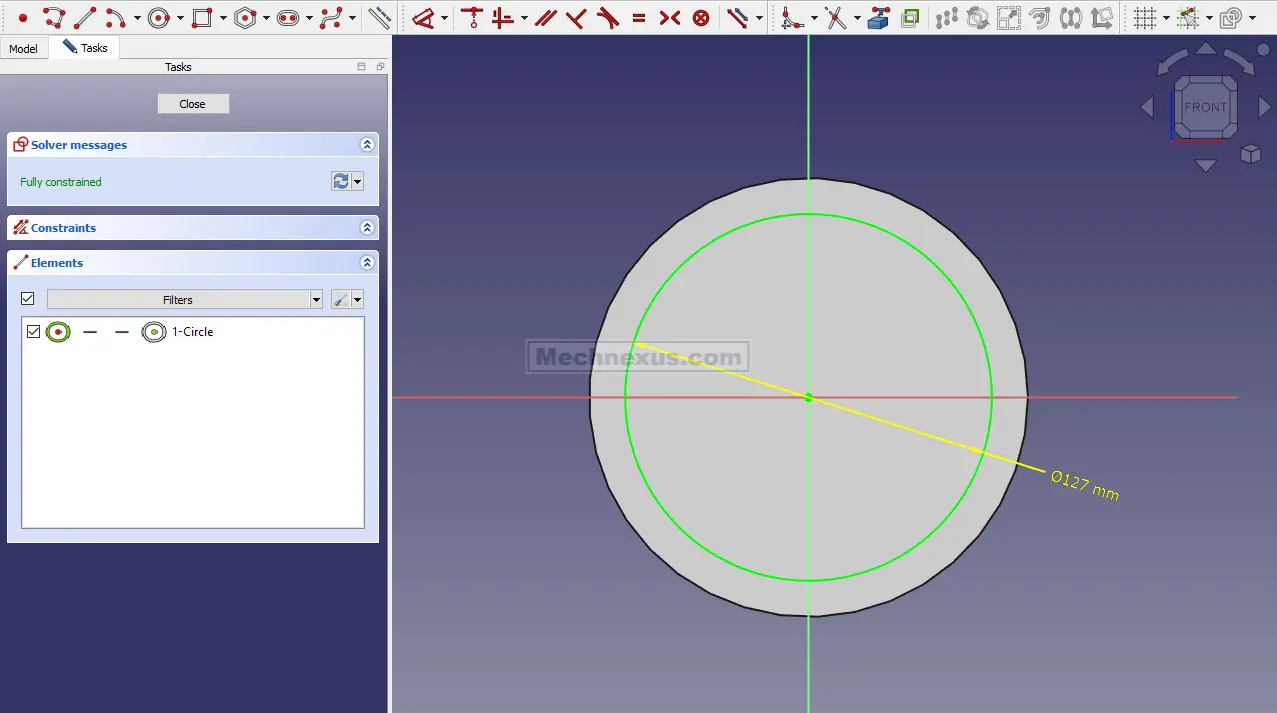
Task: Uncheck the Elements filter checkbox
Action: click(x=28, y=299)
